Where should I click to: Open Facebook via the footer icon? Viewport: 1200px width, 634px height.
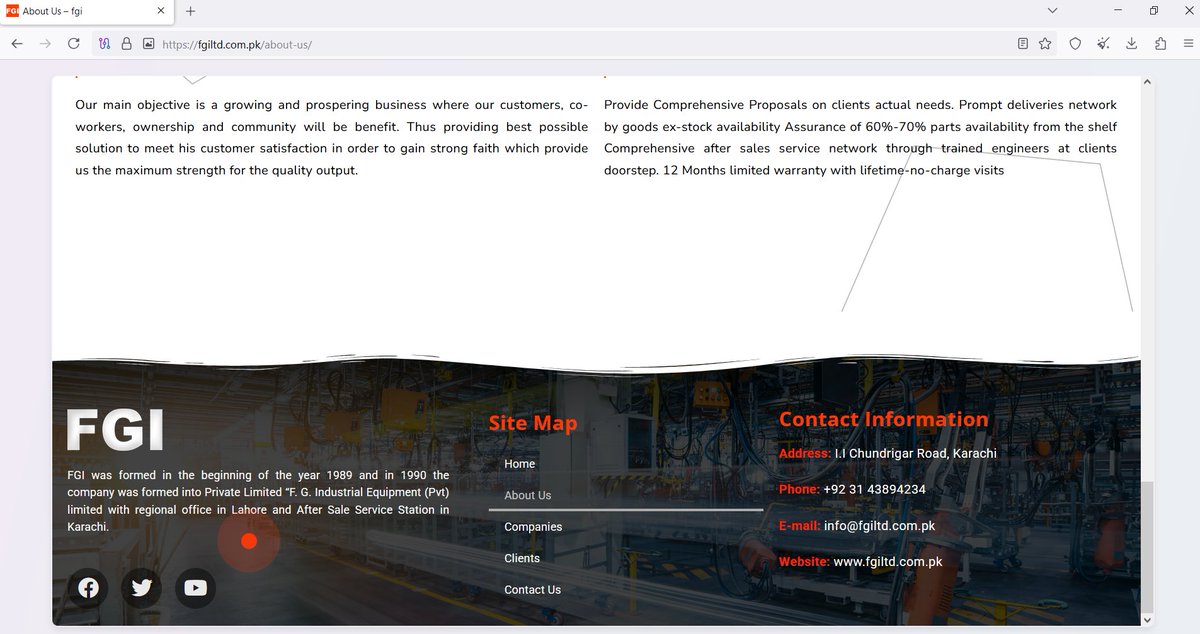(87, 588)
